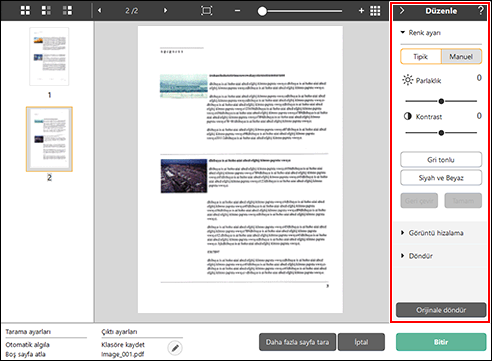492x361 pixels.
Task: Edit output settings with pencil icon
Action: [175, 348]
